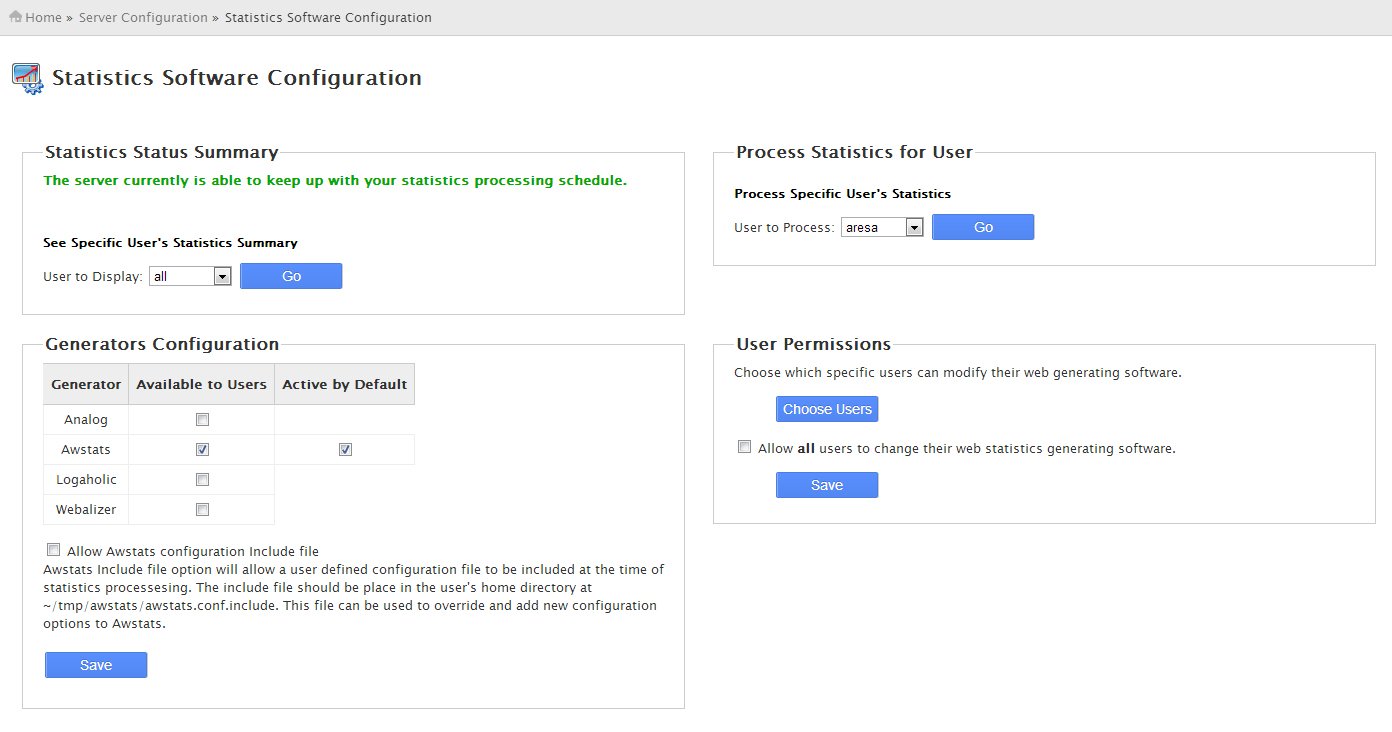Click Choose which specific users description text
Viewport: 1392px width, 732px height.
(x=958, y=373)
